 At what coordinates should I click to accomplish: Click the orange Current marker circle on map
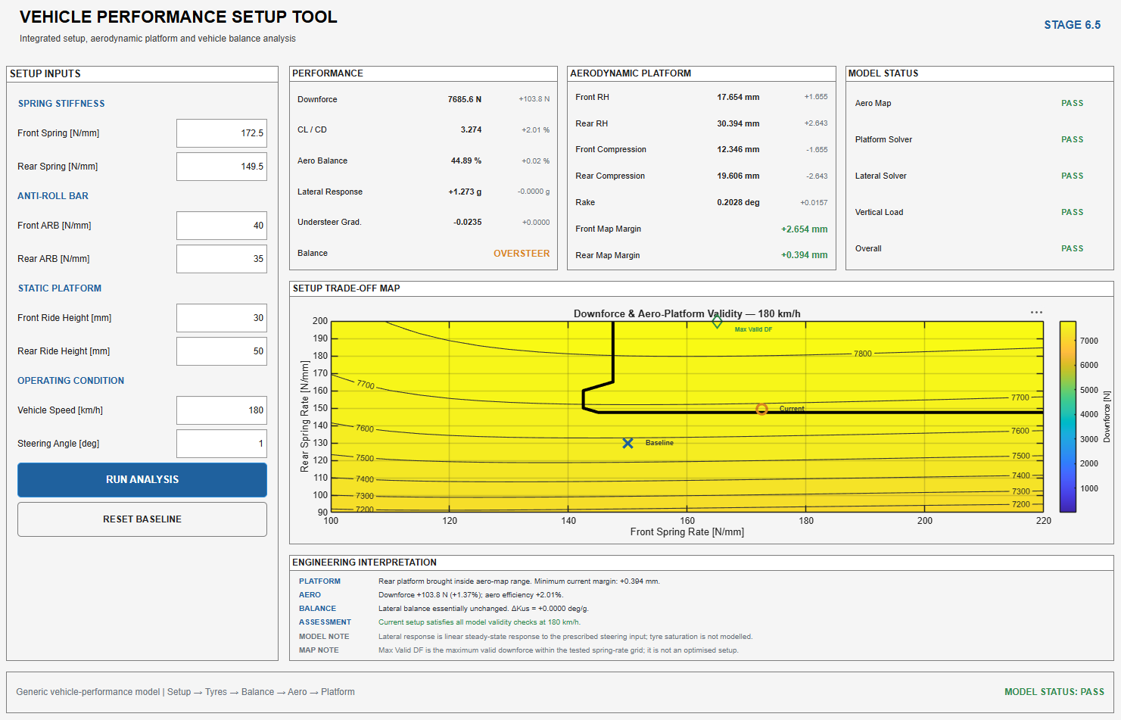[x=761, y=409]
